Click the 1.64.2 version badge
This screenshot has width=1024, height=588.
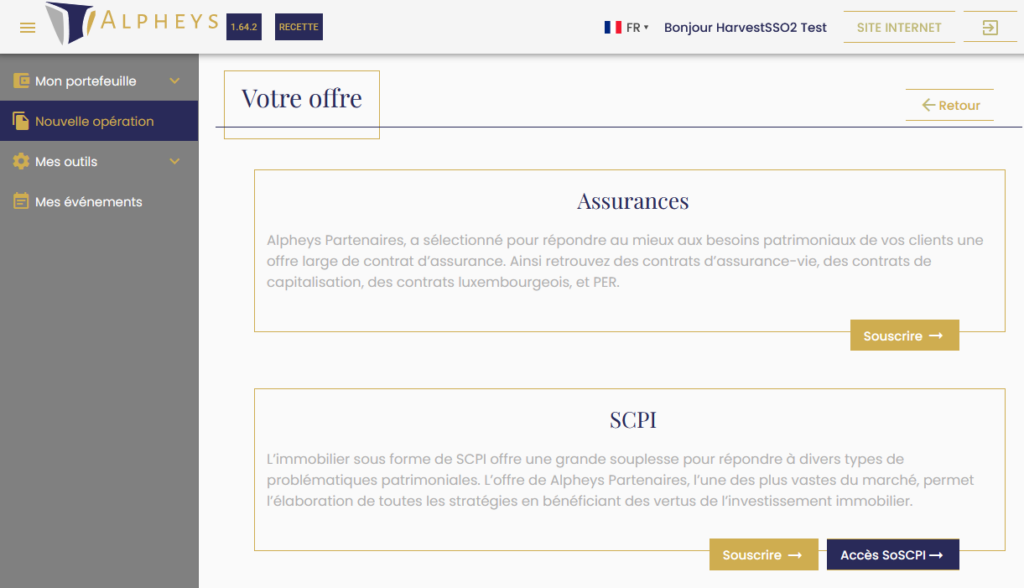click(244, 27)
